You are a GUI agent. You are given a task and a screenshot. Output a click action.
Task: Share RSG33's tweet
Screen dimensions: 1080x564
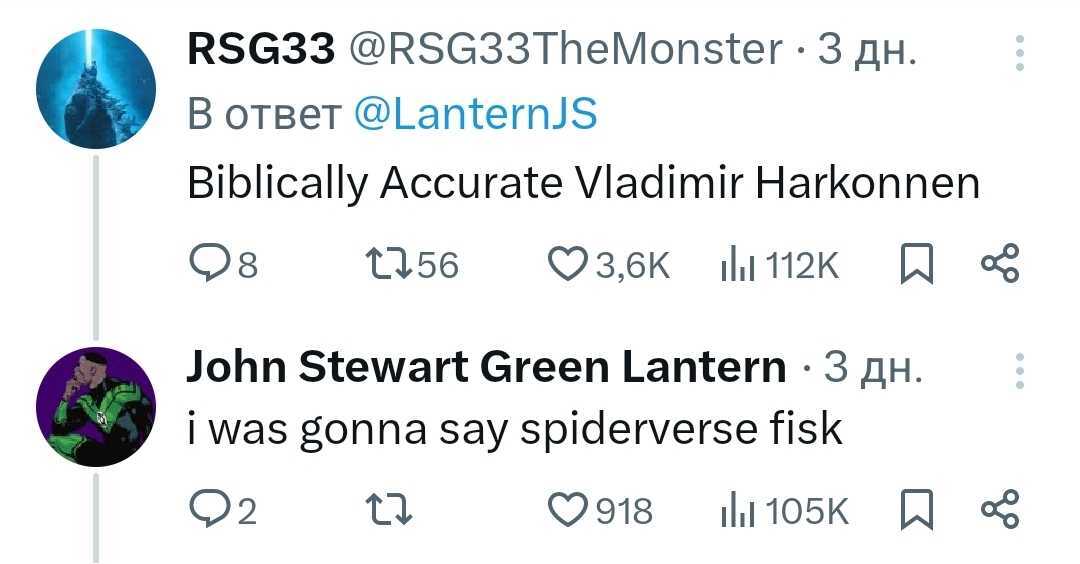click(1000, 265)
